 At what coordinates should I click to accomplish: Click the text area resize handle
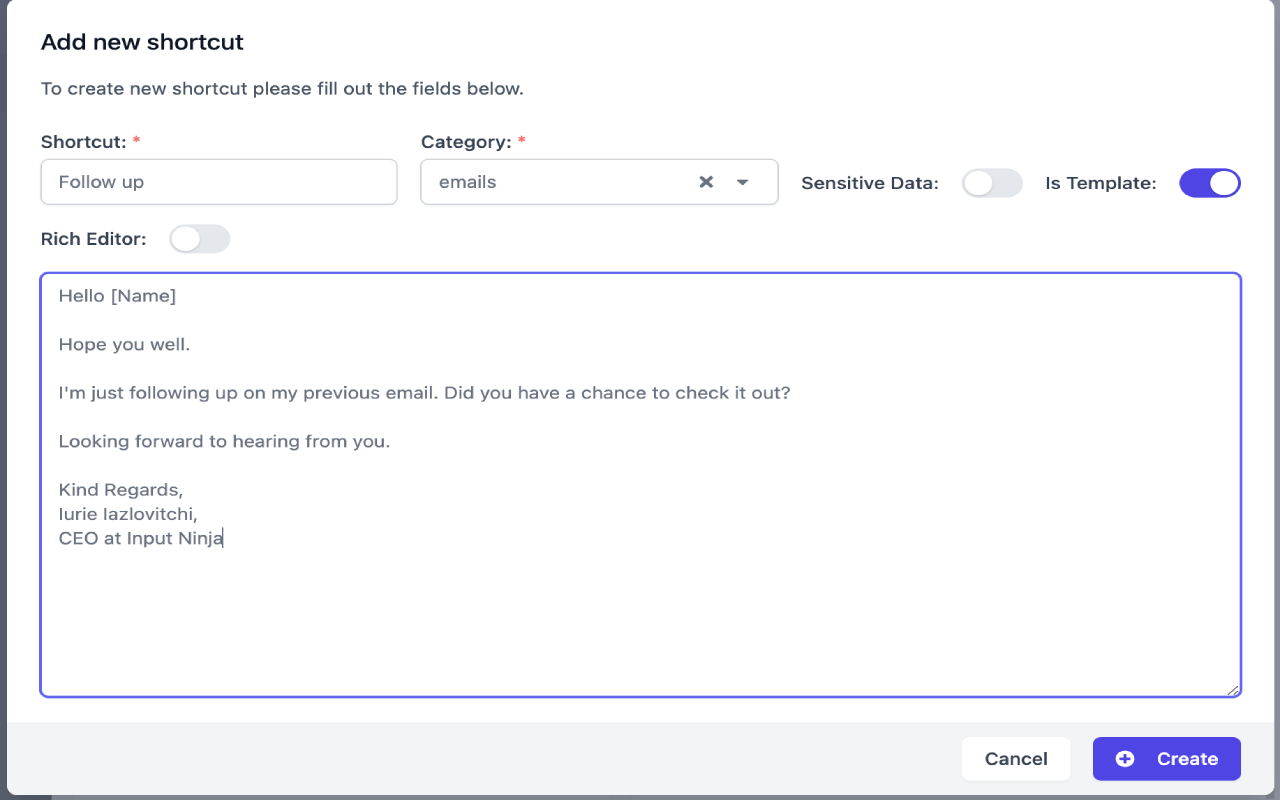point(1233,689)
